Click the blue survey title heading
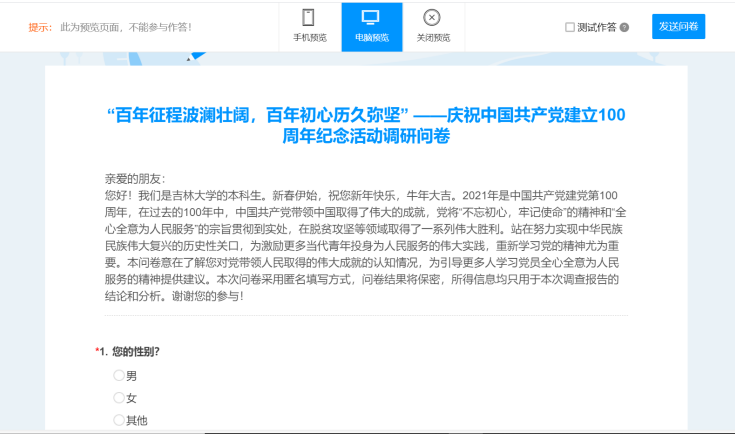 [x=366, y=124]
